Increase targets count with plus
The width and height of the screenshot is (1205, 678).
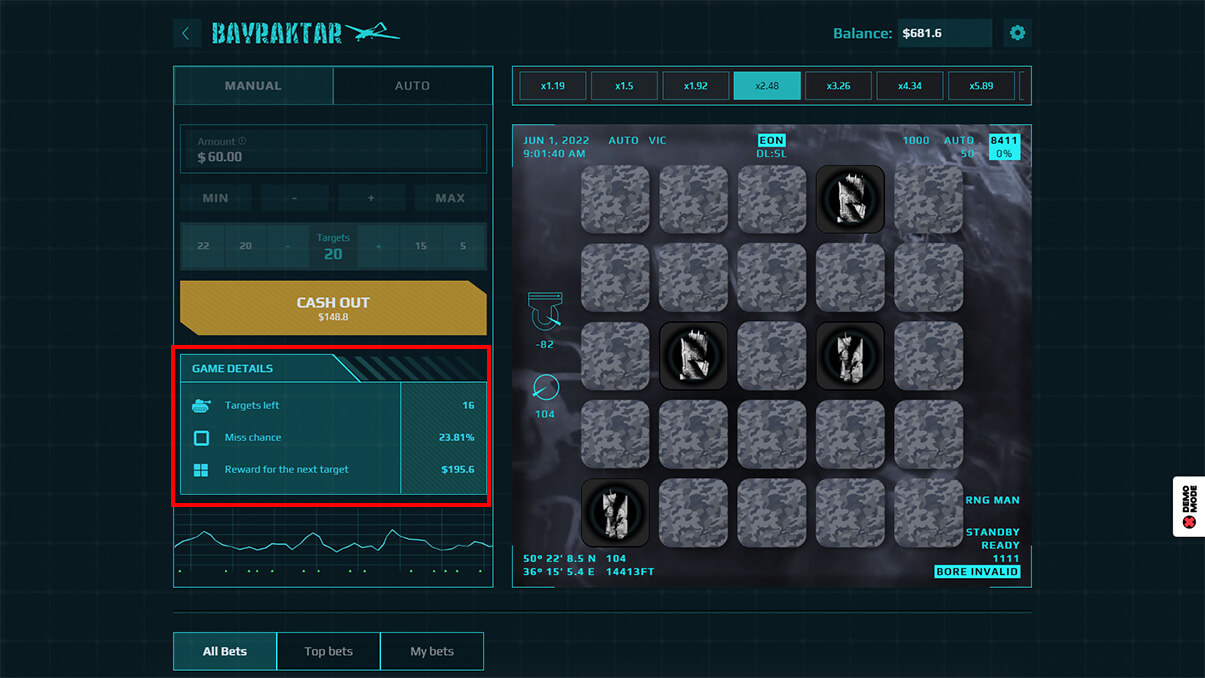pyautogui.click(x=379, y=246)
